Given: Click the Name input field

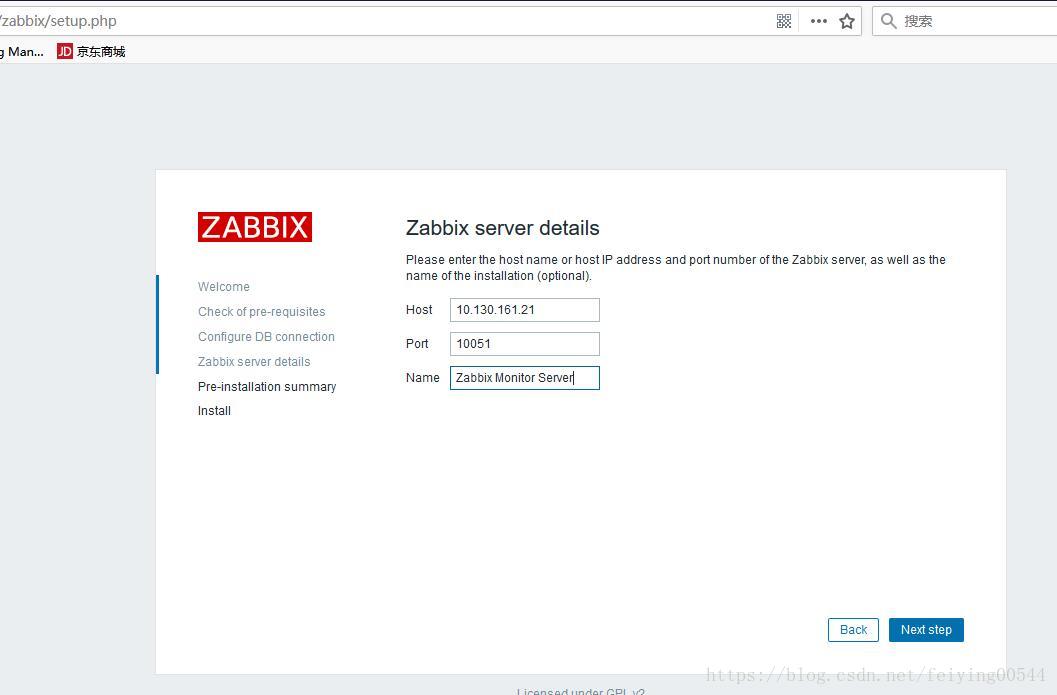Looking at the screenshot, I should 524,377.
